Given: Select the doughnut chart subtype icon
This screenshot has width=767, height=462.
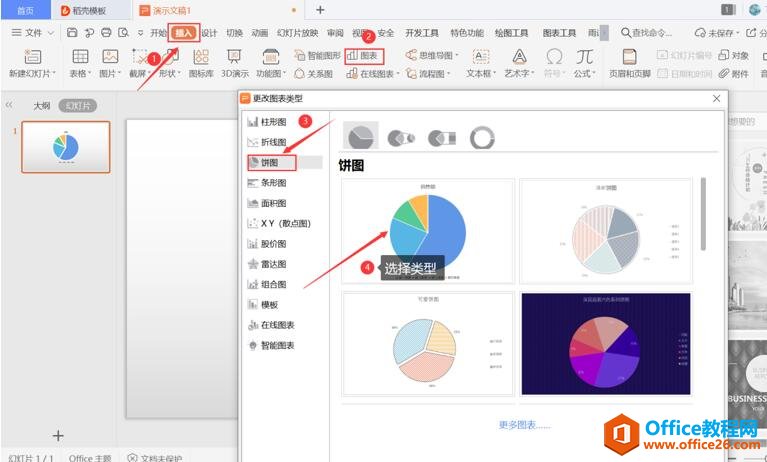Looking at the screenshot, I should 482,138.
